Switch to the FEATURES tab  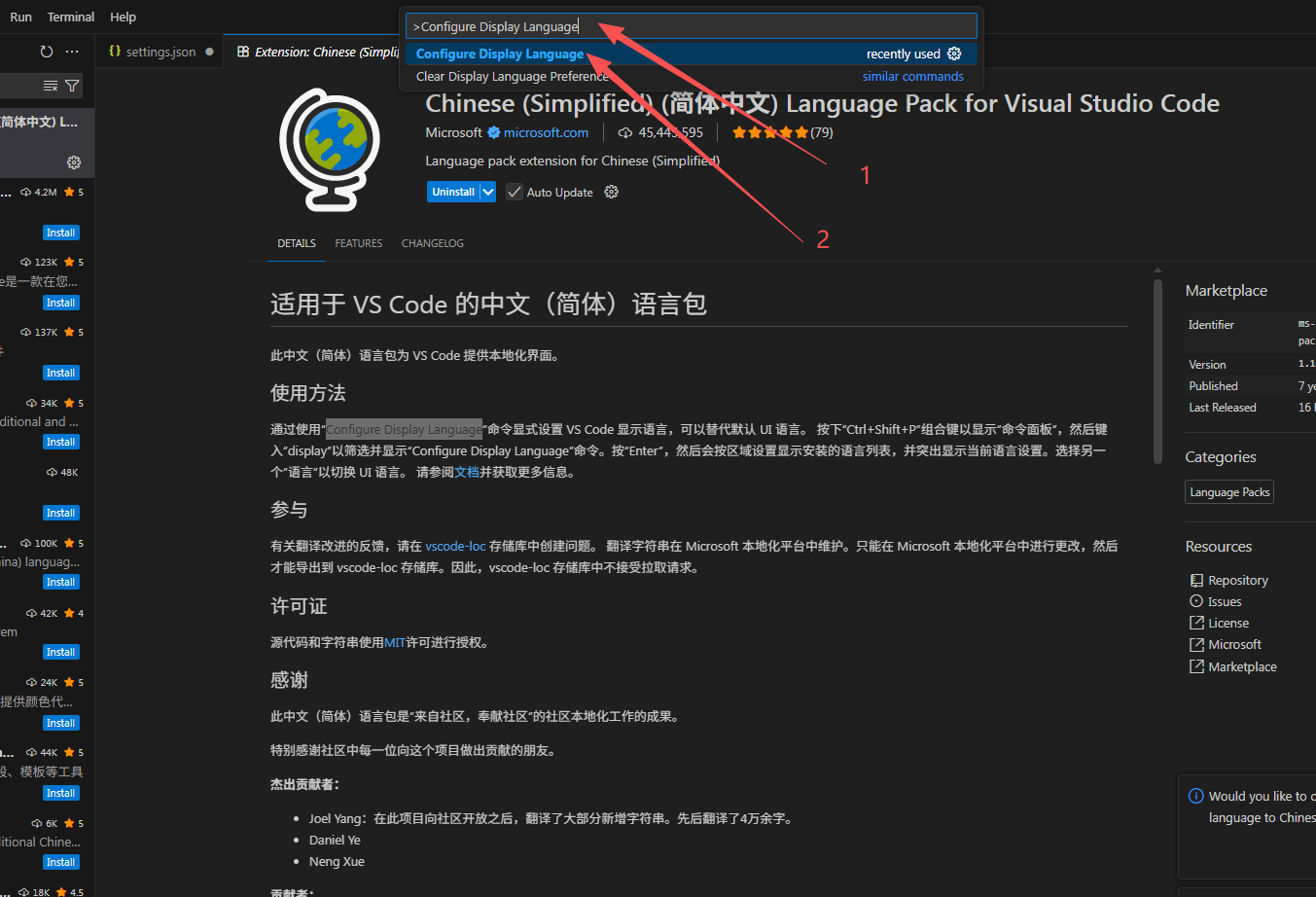pos(359,243)
